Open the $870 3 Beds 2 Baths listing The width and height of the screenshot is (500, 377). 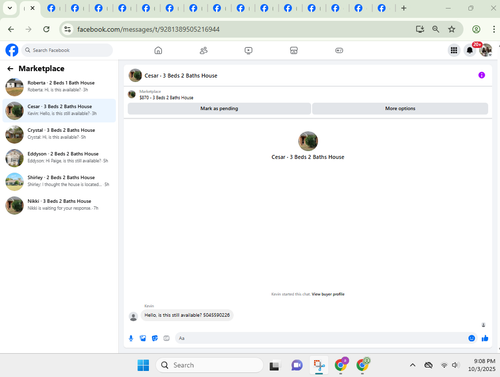coord(166,98)
